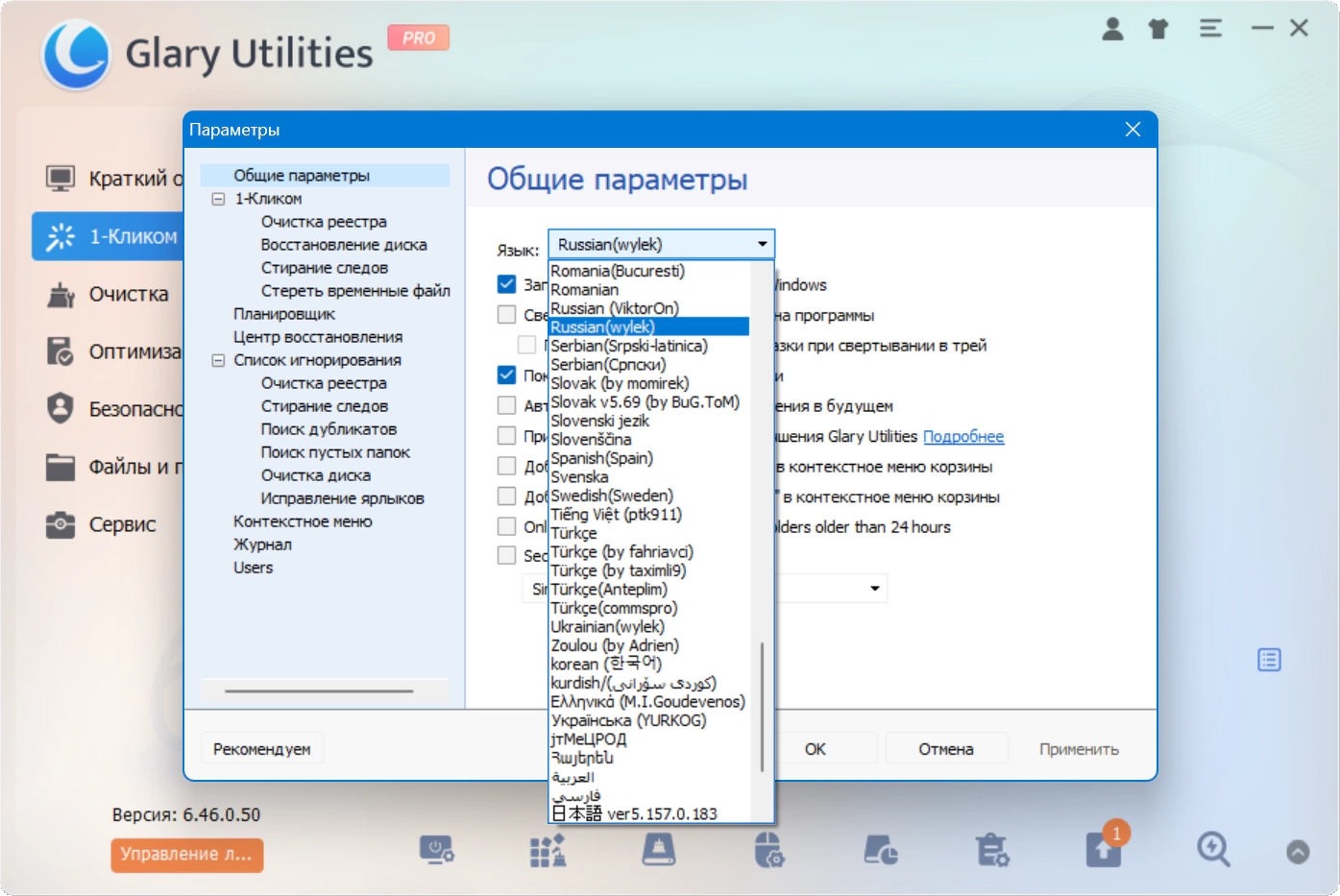Collapse the 1-Кликом tree node
Screen dimensions: 1340x896
click(218, 199)
